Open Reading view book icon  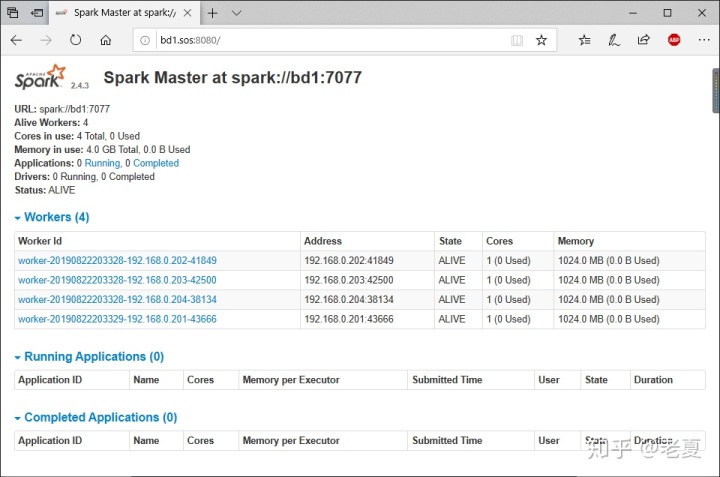[x=517, y=40]
